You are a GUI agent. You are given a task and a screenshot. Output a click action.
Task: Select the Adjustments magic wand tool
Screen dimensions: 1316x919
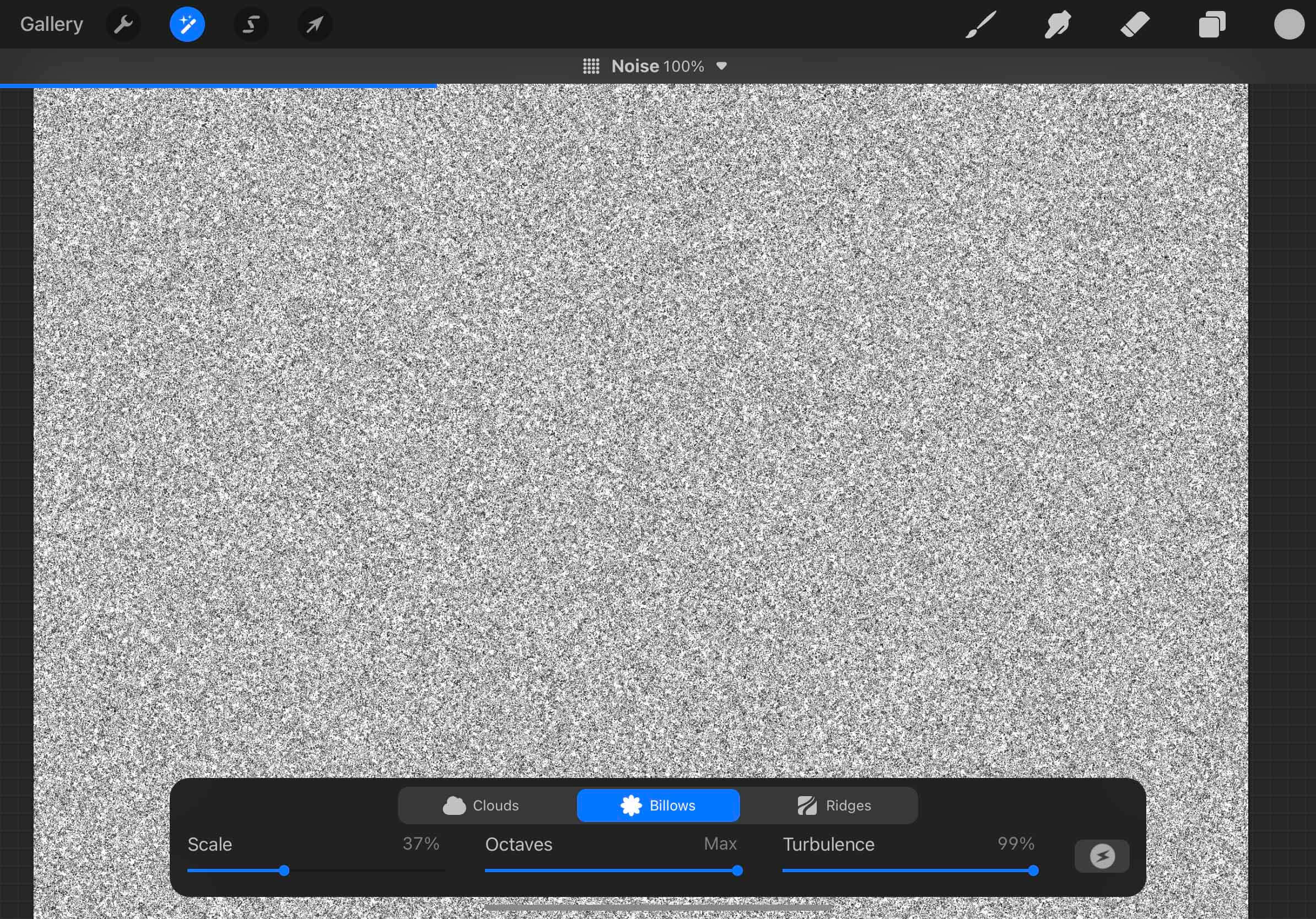(187, 24)
